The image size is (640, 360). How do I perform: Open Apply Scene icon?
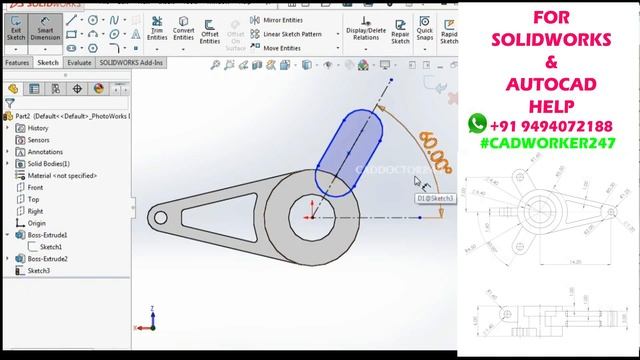pyautogui.click(x=363, y=65)
